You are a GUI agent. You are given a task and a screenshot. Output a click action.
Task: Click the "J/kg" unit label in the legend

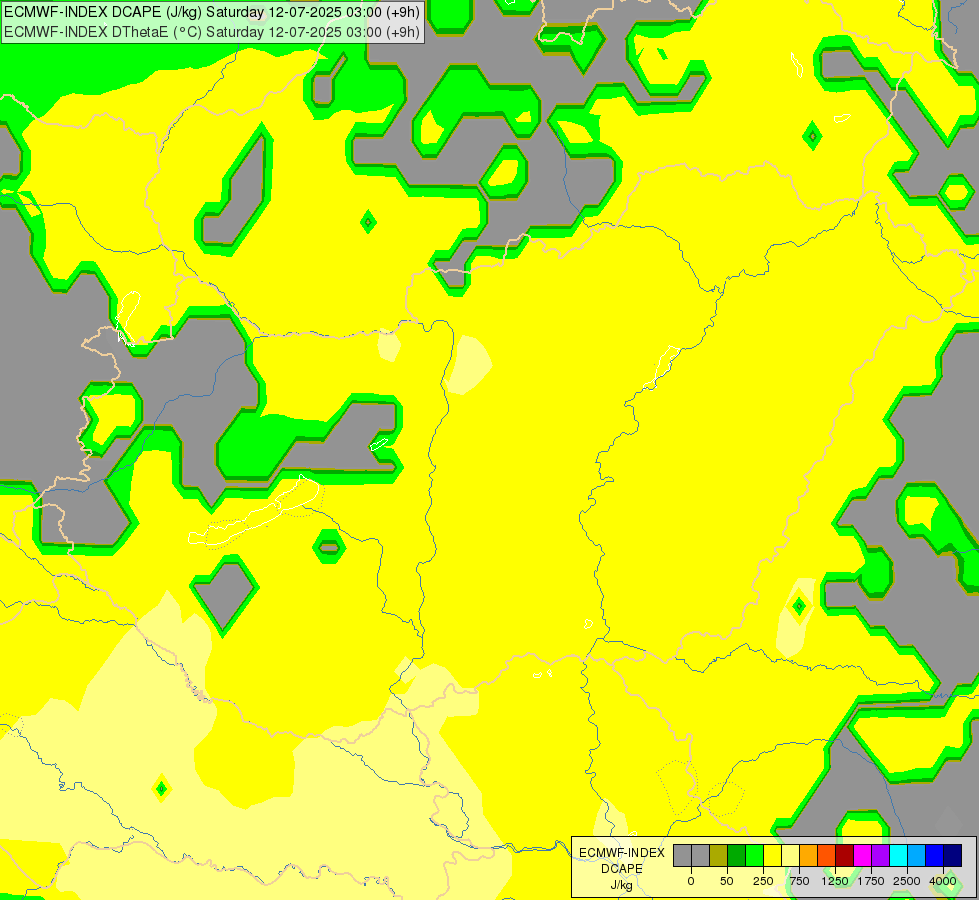(622, 885)
